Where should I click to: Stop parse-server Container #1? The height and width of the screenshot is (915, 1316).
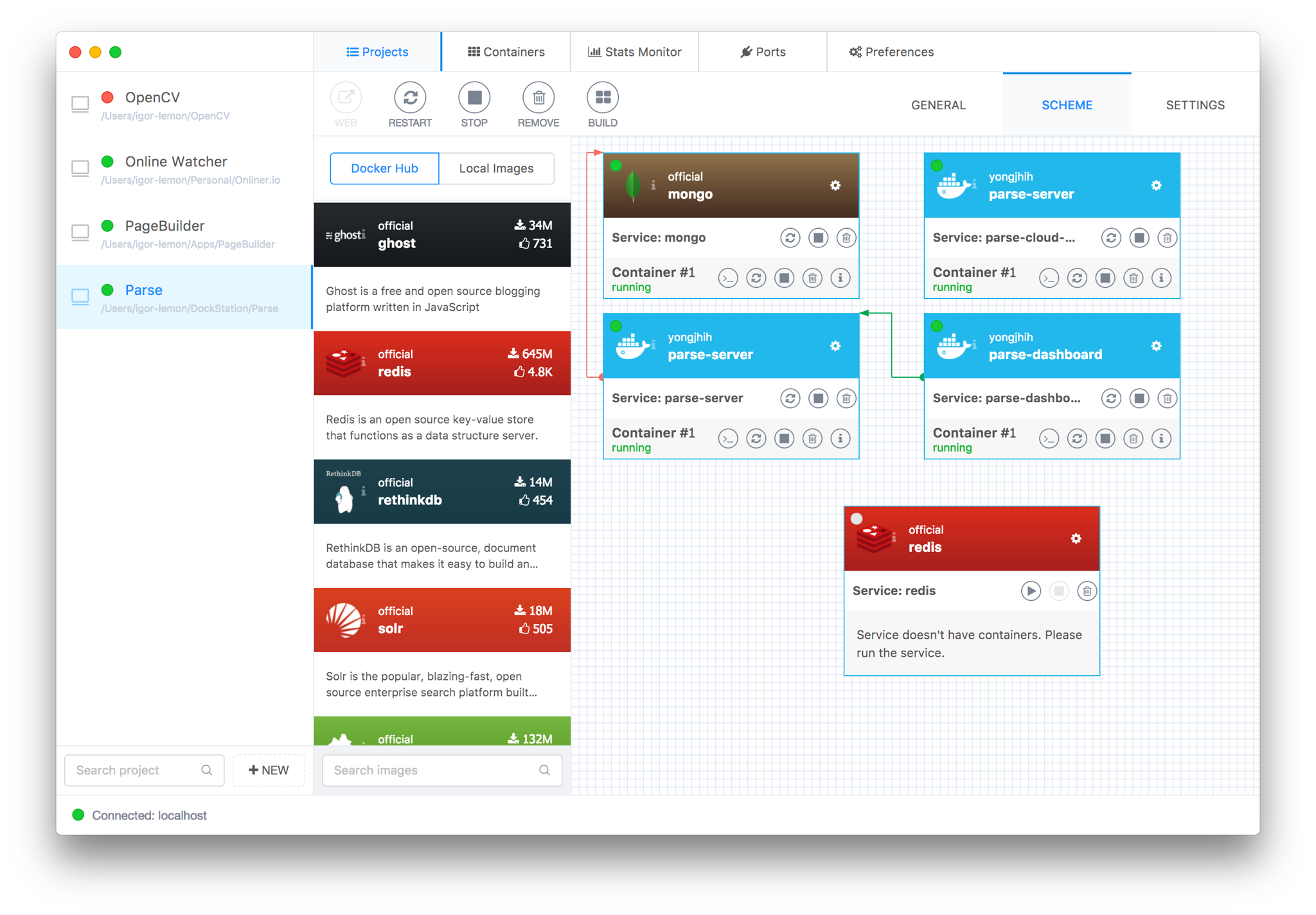tap(784, 439)
